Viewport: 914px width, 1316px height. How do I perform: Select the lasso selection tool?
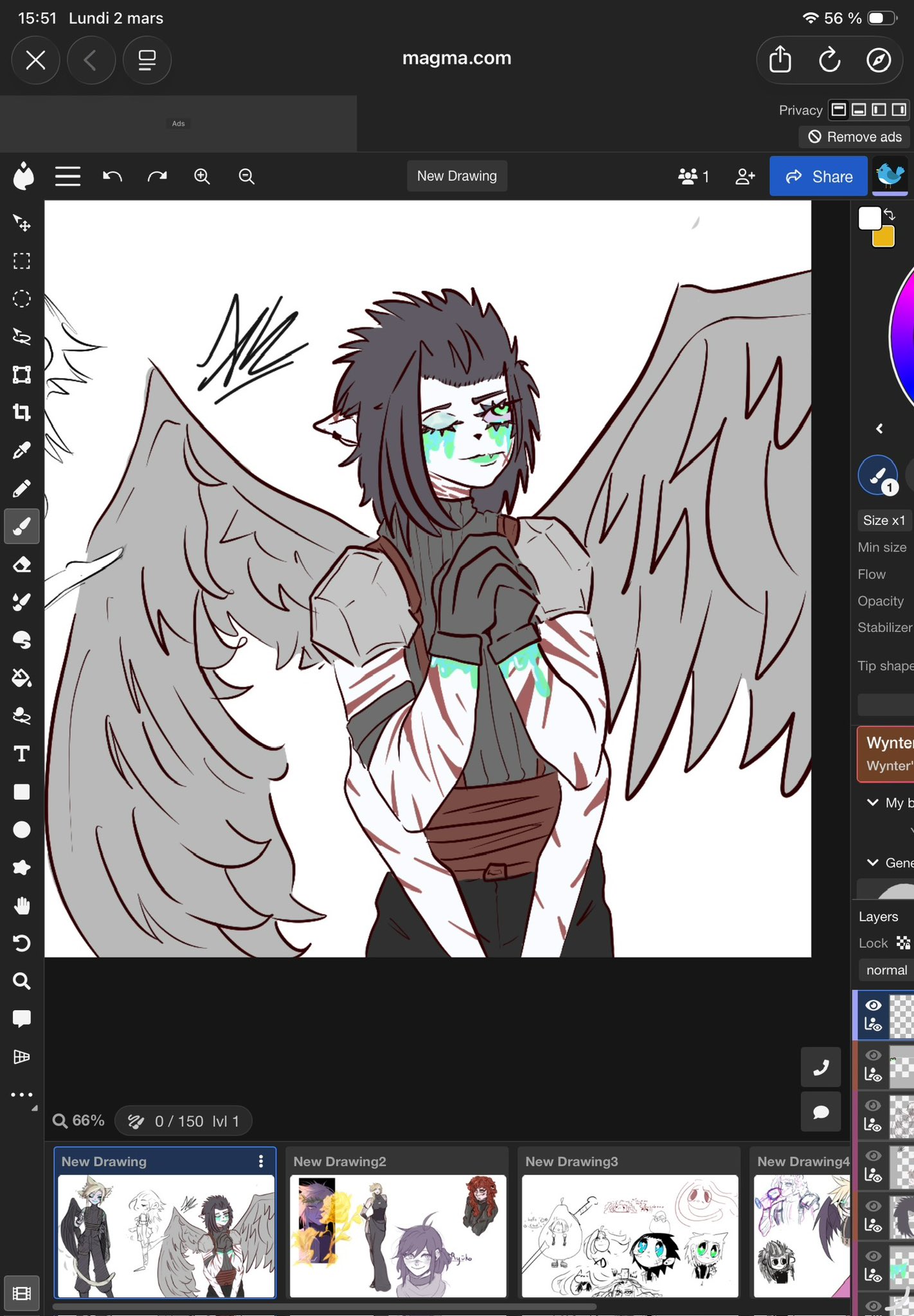22,337
